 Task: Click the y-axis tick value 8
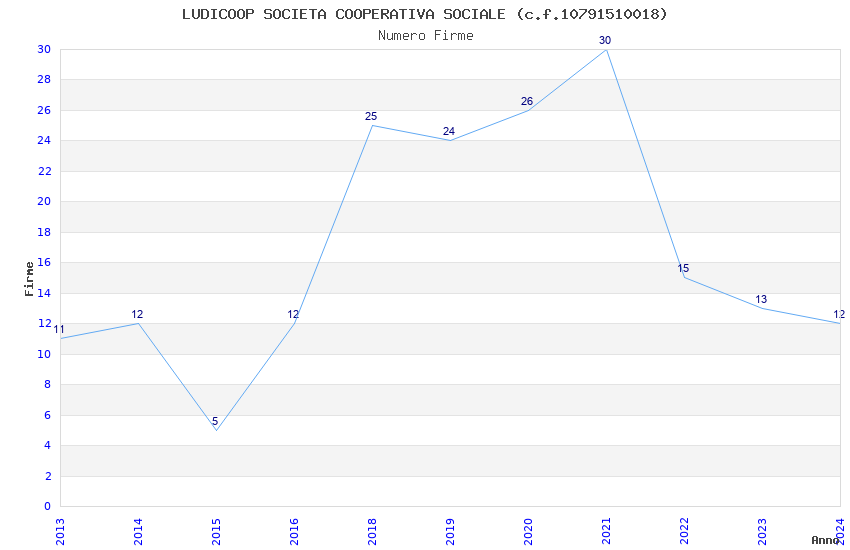pos(48,385)
